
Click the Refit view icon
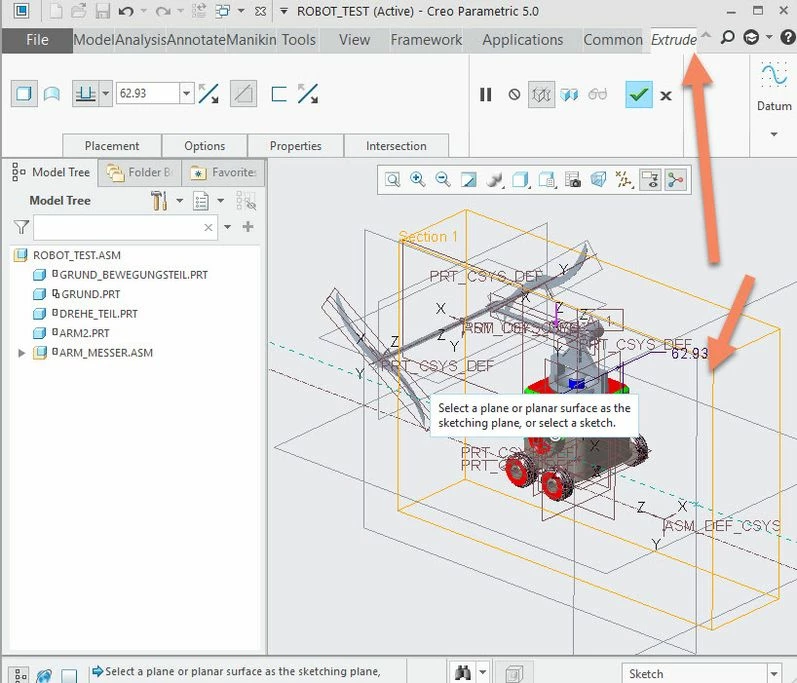pyautogui.click(x=392, y=180)
